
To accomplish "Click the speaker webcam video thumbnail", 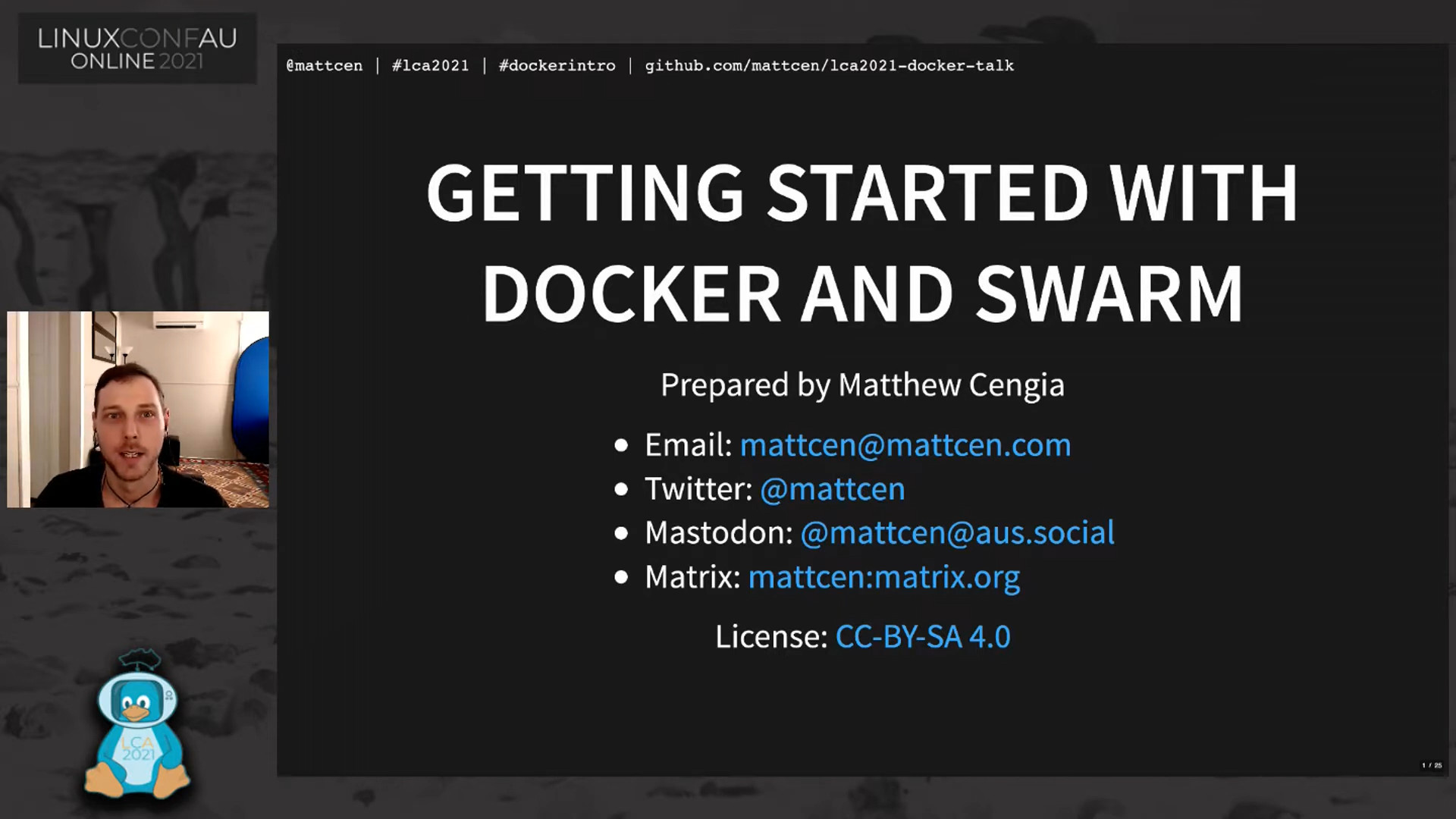I will [137, 409].
